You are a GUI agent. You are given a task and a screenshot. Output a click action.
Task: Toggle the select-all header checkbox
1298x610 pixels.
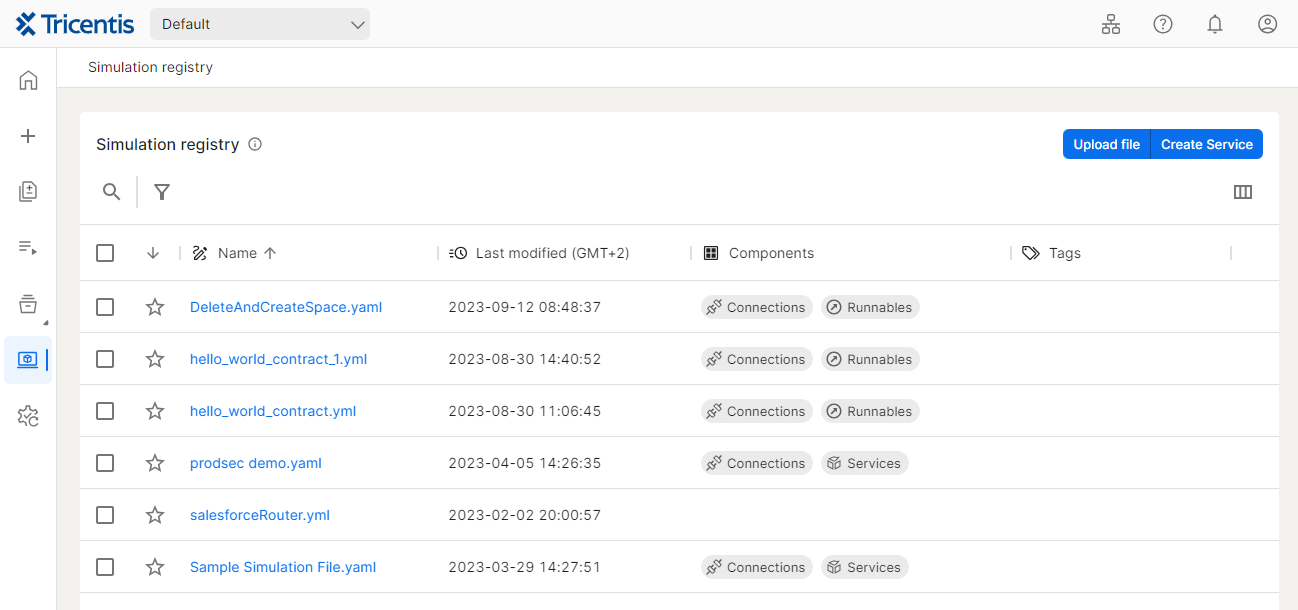(105, 253)
